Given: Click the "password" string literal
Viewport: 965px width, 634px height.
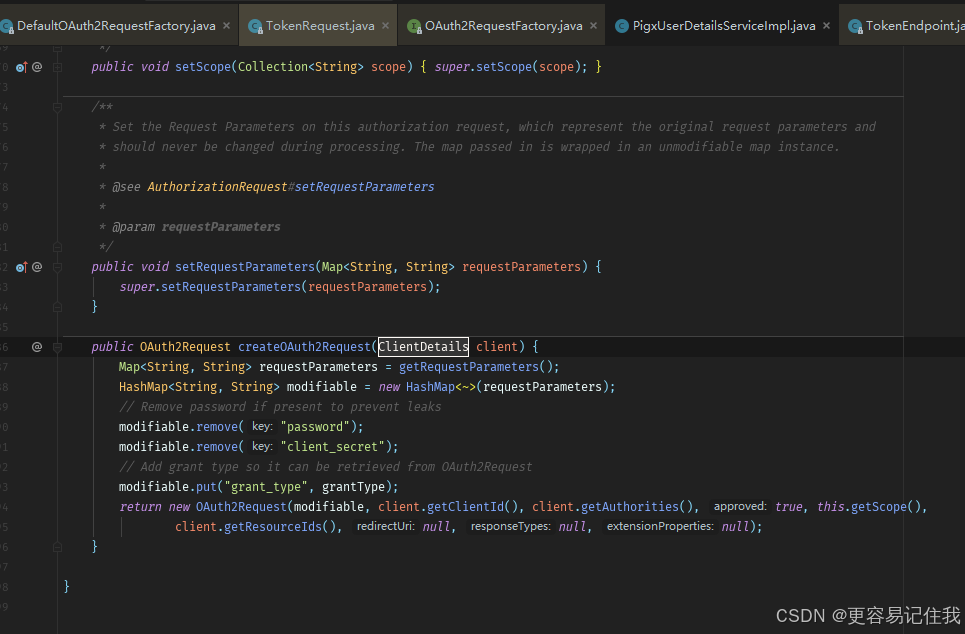Looking at the screenshot, I should 315,427.
